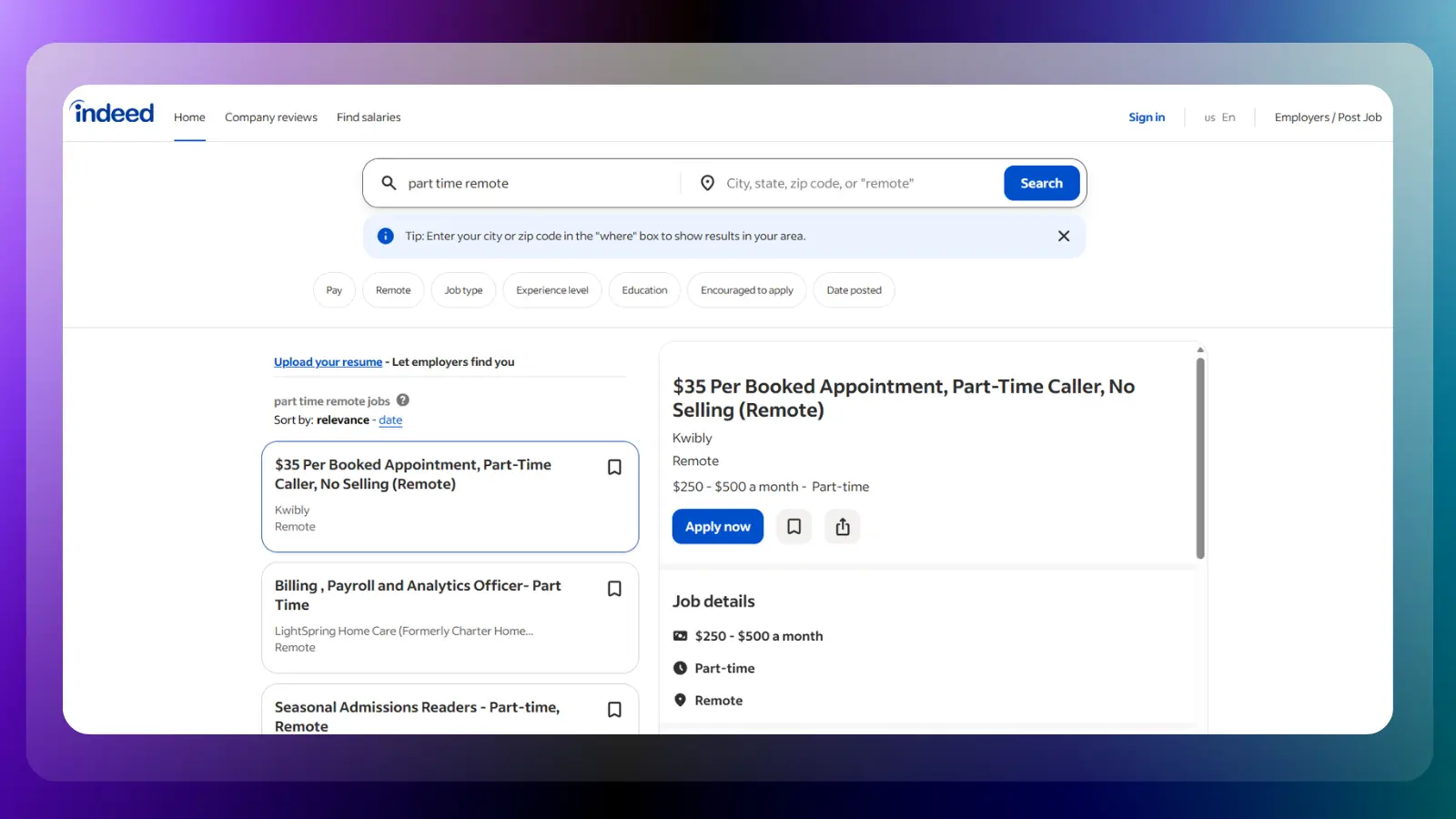Dismiss the location tip banner
Screen dimensions: 1456x819
coord(1064,236)
